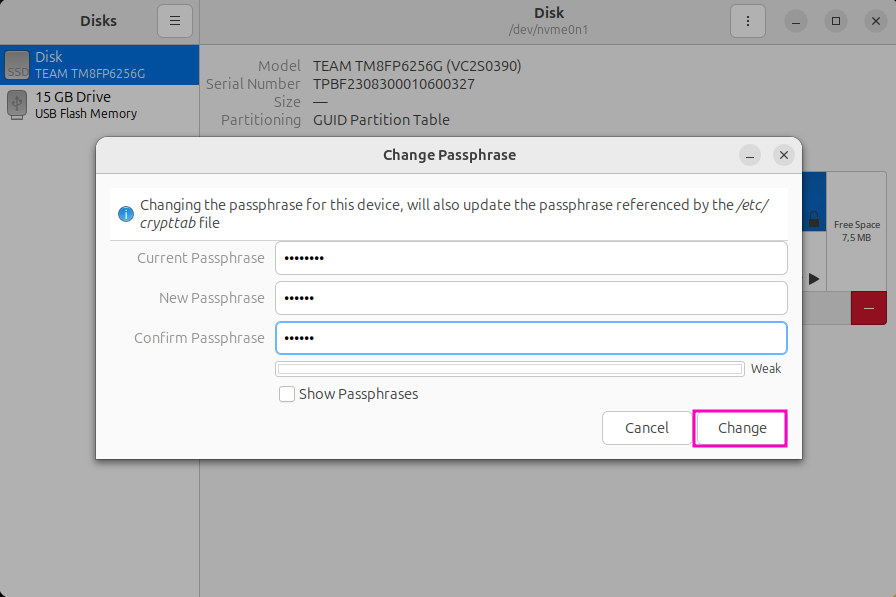Open the drive options three-dot menu
Viewport: 896px width, 597px height.
747,20
